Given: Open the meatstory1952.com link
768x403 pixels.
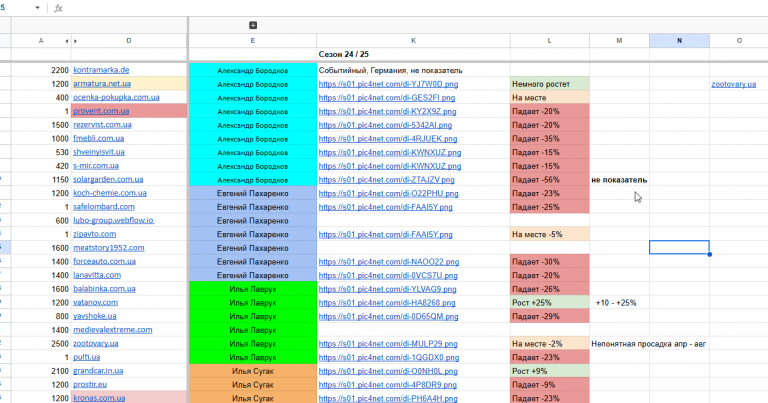Looking at the screenshot, I should tap(109, 248).
